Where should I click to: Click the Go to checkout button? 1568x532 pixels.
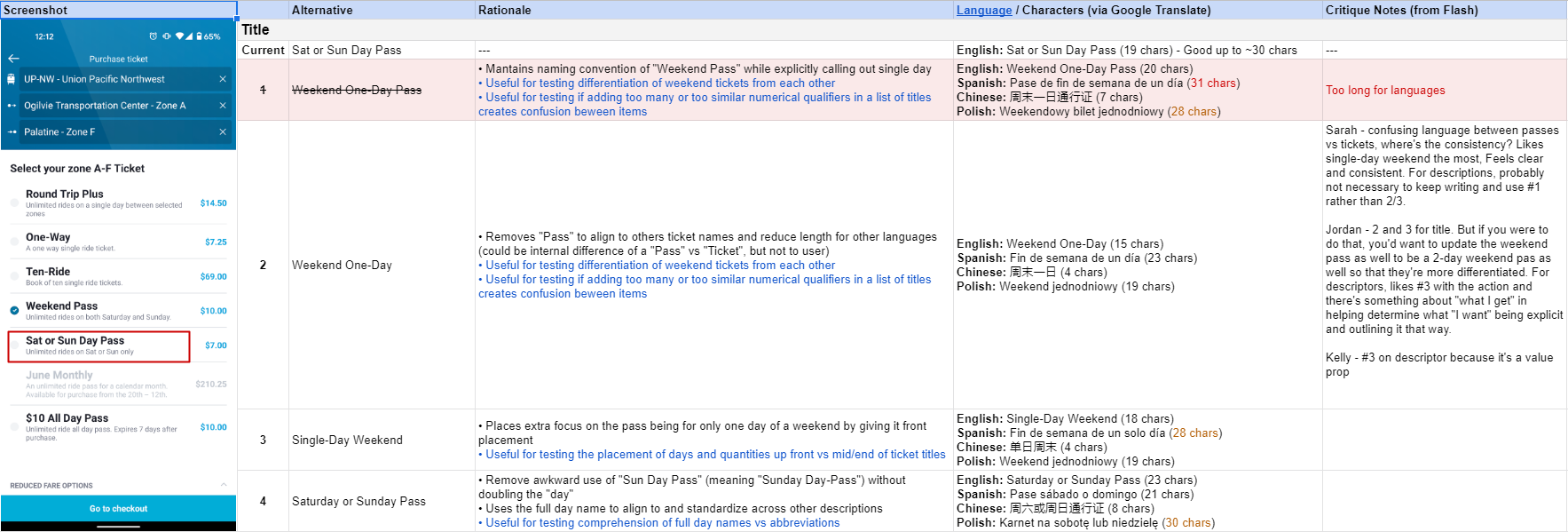118,508
